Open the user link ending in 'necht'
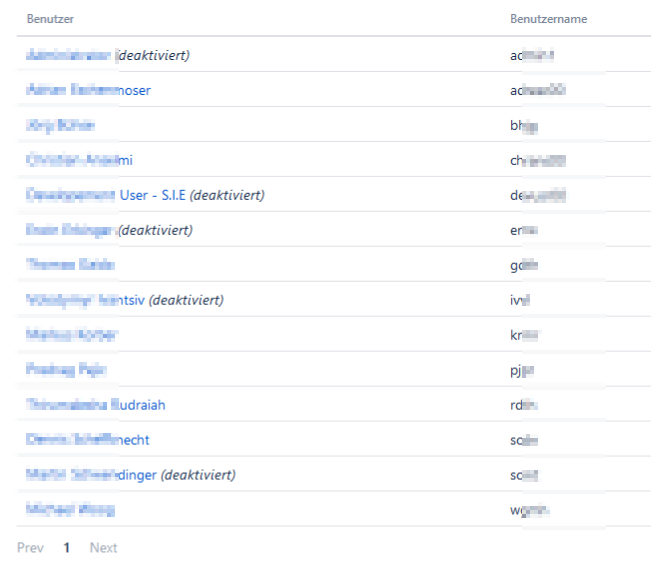 pos(89,440)
